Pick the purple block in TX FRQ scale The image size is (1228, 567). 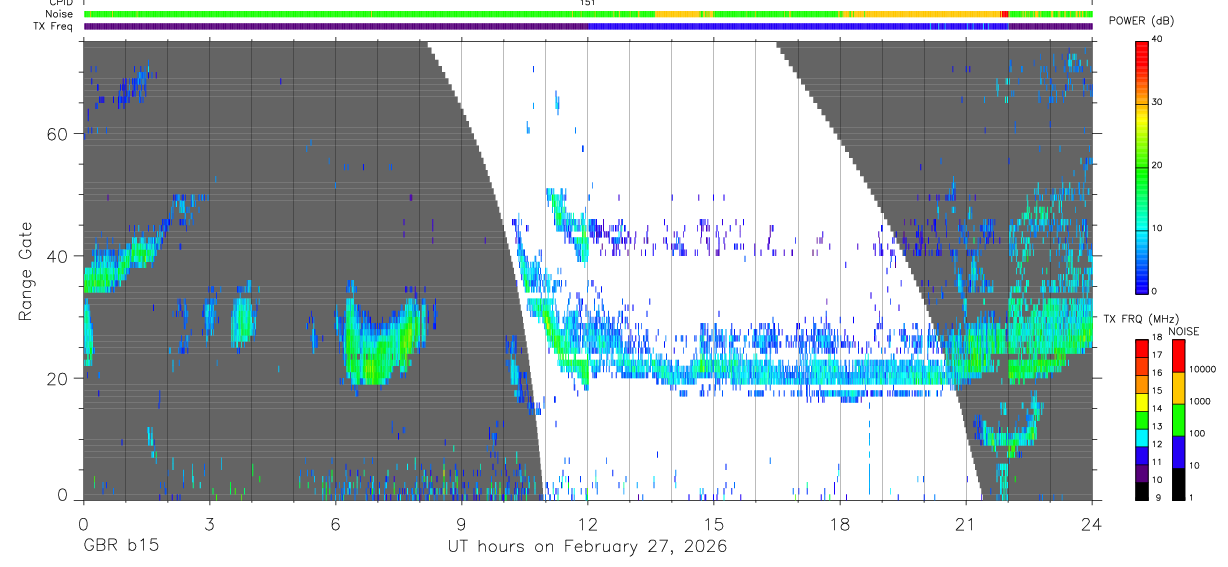click(x=1142, y=473)
